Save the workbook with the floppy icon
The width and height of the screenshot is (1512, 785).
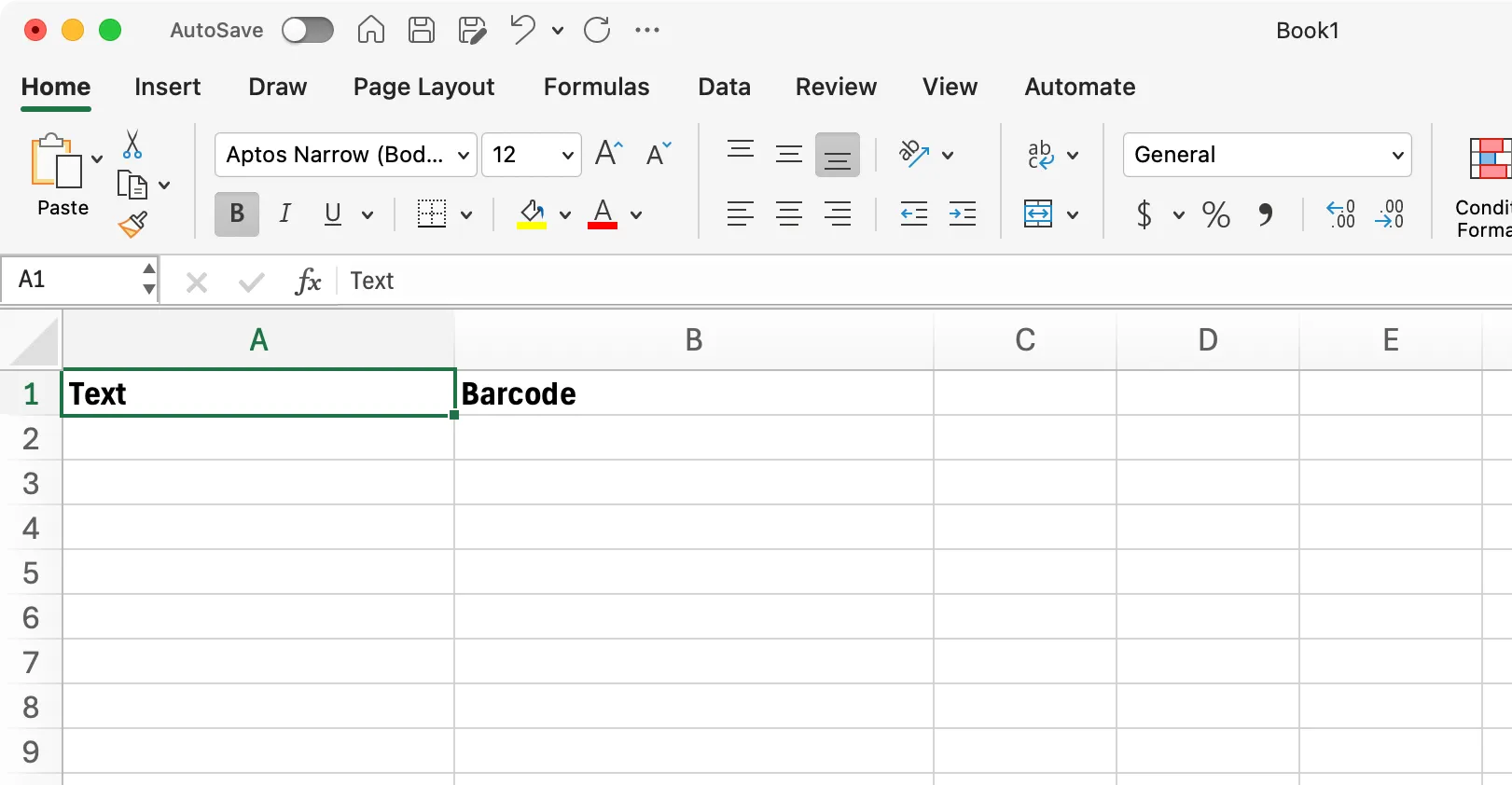point(422,30)
